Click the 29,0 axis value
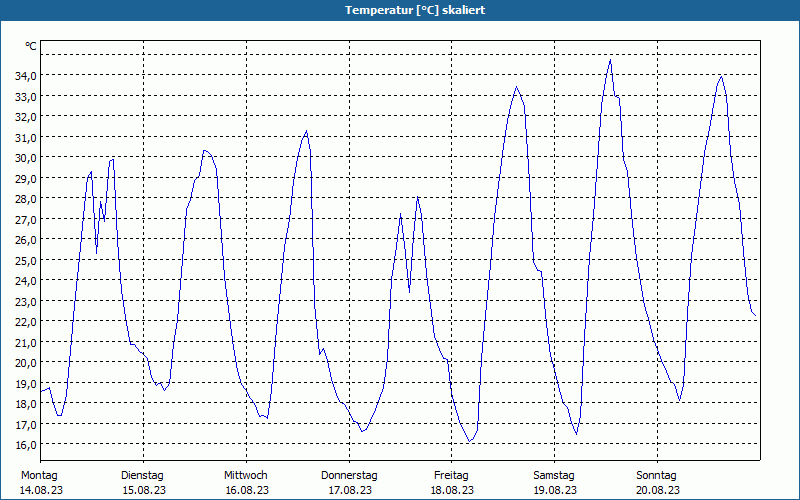800x500 pixels. tap(26, 178)
